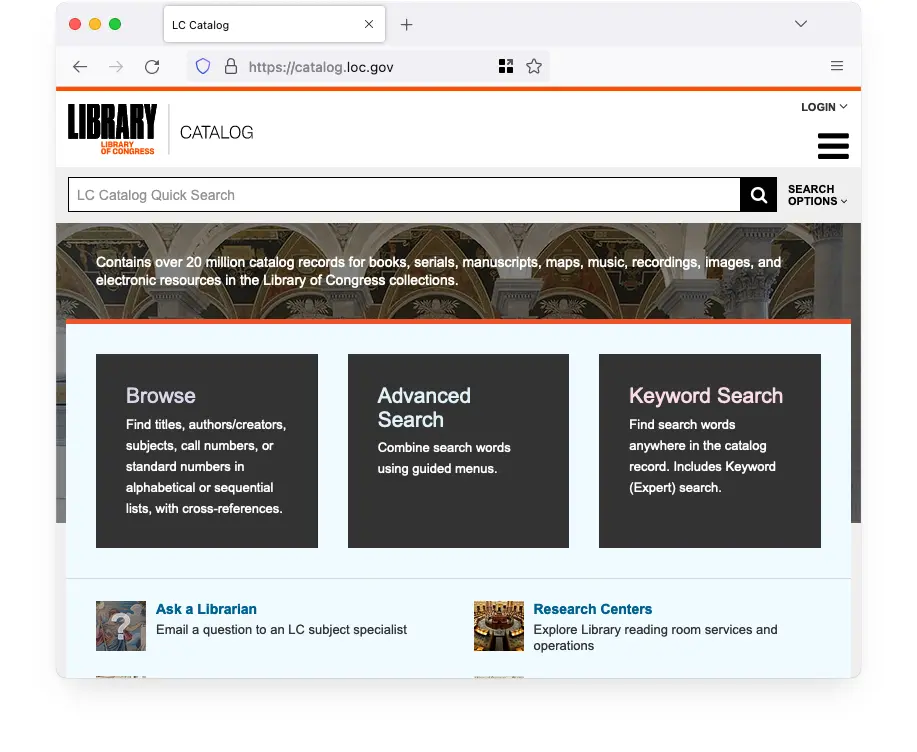This screenshot has width=917, height=752.
Task: Open the Keyword Search card
Action: [x=710, y=451]
